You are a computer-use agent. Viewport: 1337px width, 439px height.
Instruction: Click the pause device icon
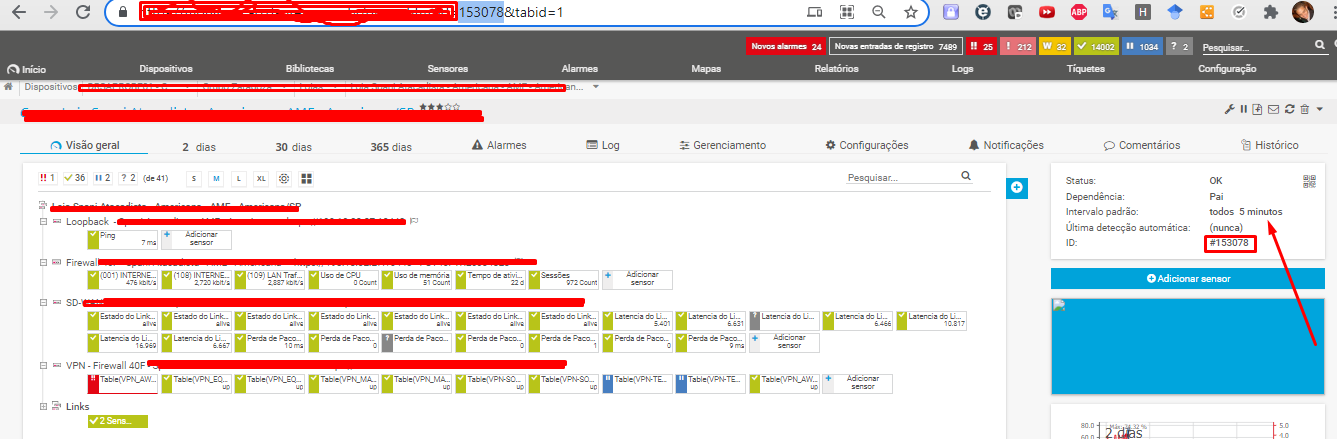1244,109
